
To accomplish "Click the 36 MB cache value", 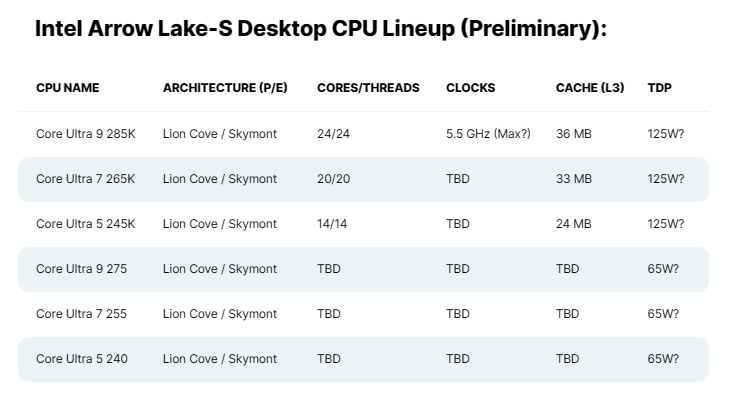I will pyautogui.click(x=574, y=134).
